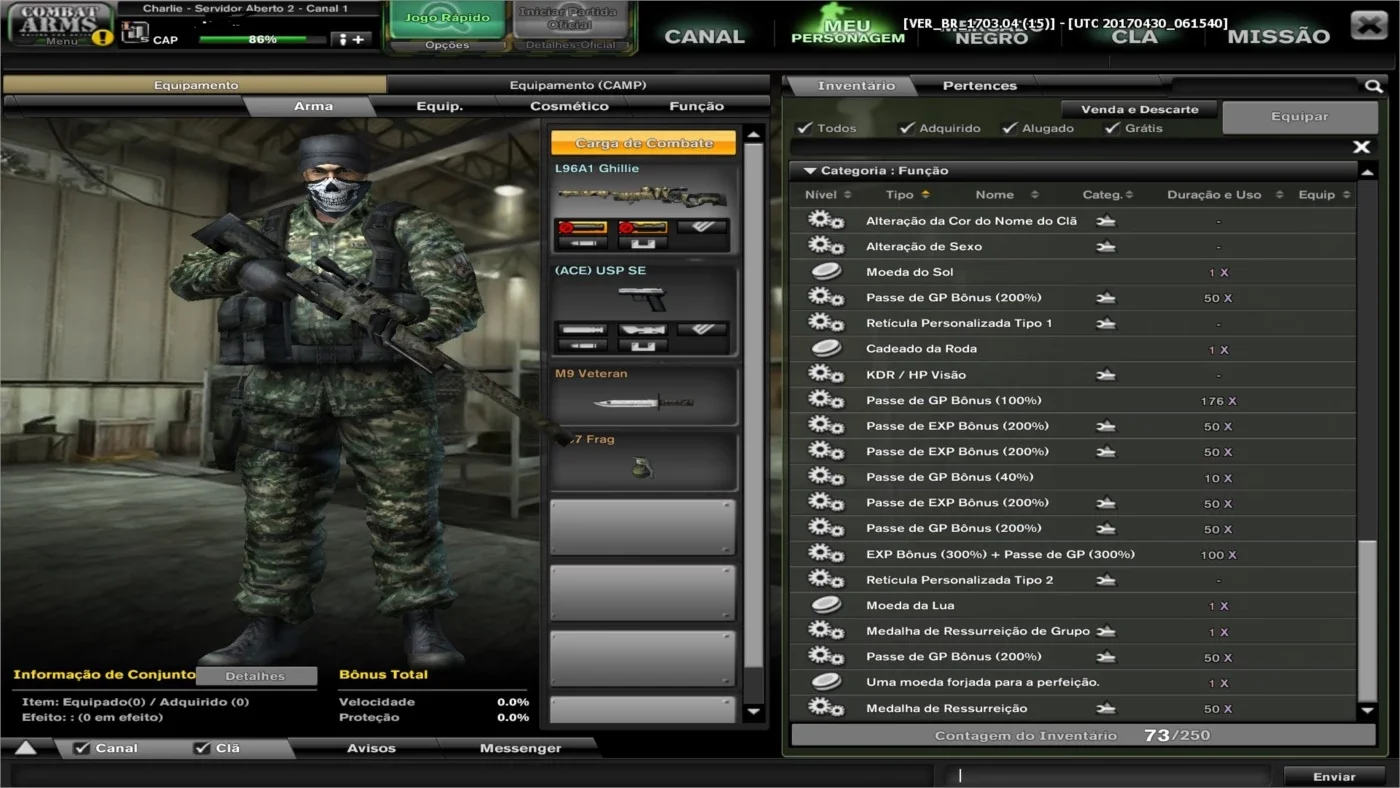1400x788 pixels.
Task: Click the Moeda da Lua coin icon
Action: coord(825,605)
